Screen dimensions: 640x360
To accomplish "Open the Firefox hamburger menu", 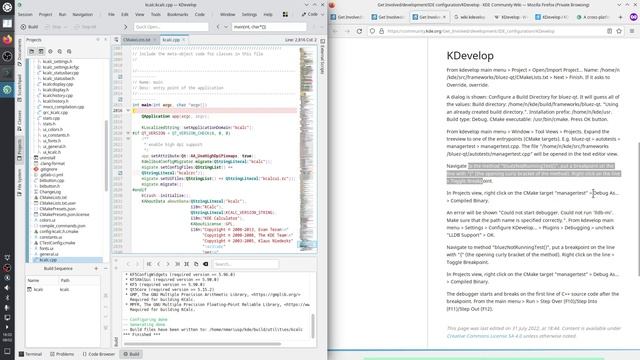I will coord(632,31).
